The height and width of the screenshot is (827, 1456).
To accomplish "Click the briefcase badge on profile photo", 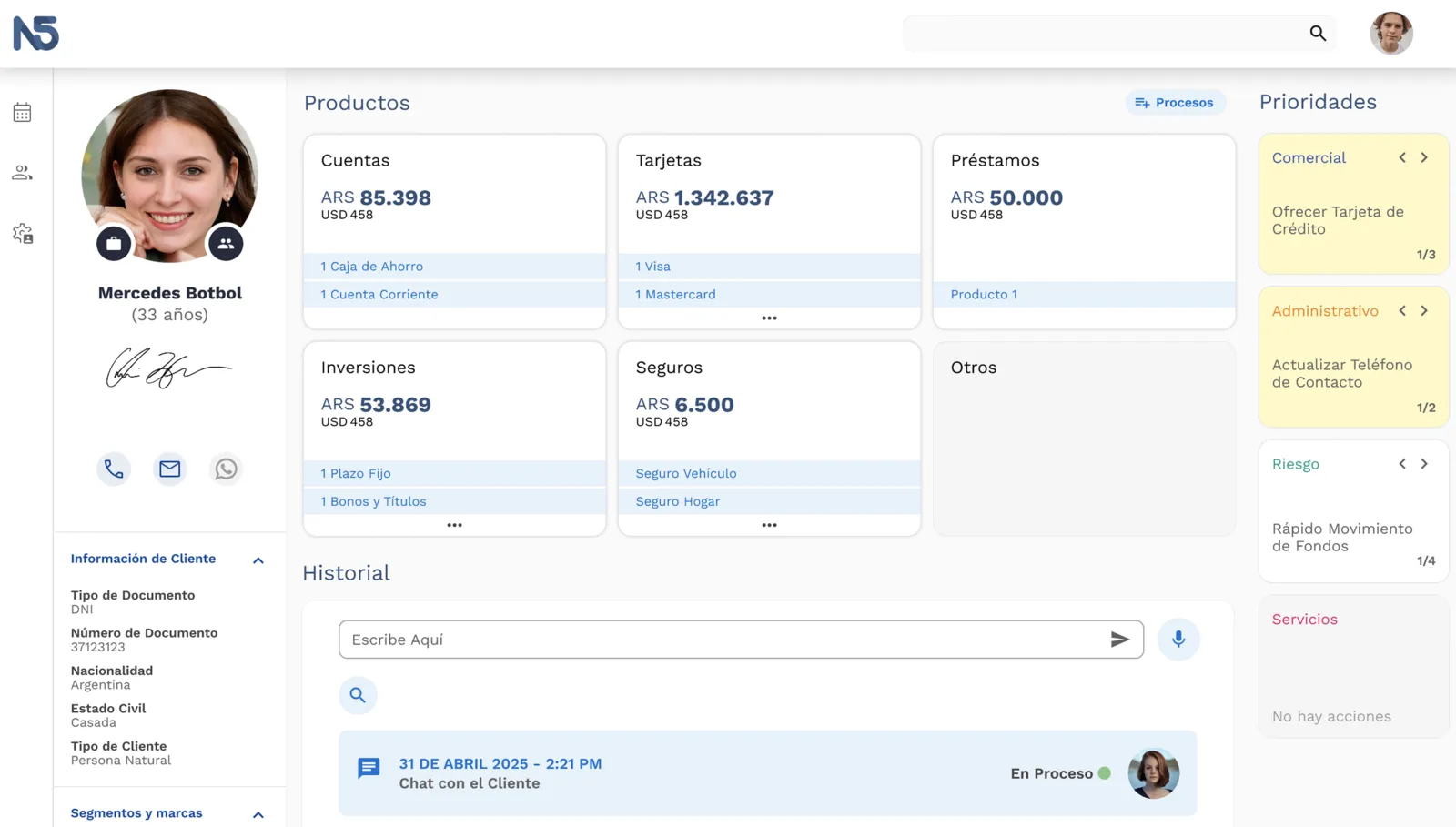I will [114, 244].
